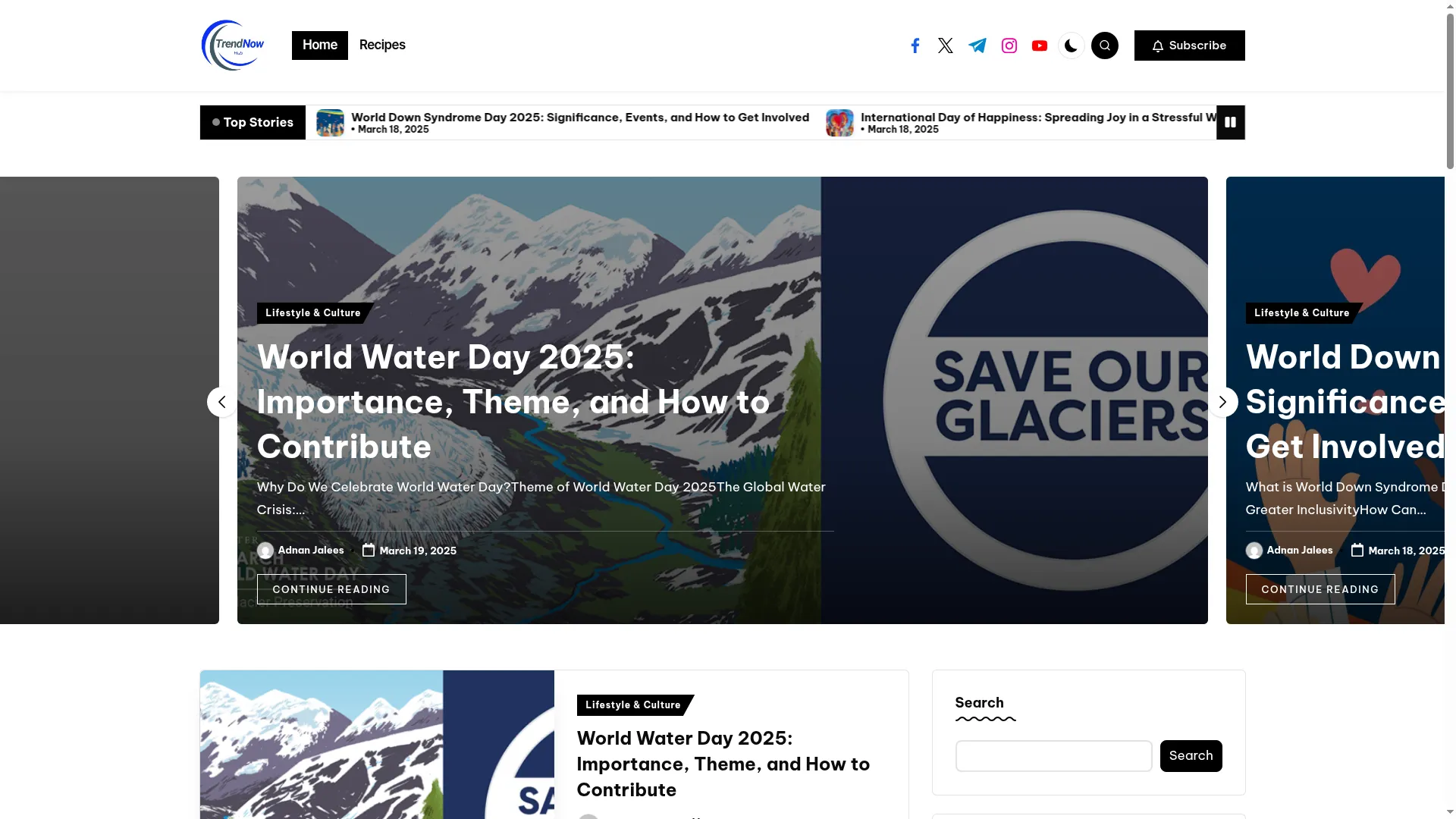
Task: Continue reading the World Water Day slide
Action: point(331,589)
